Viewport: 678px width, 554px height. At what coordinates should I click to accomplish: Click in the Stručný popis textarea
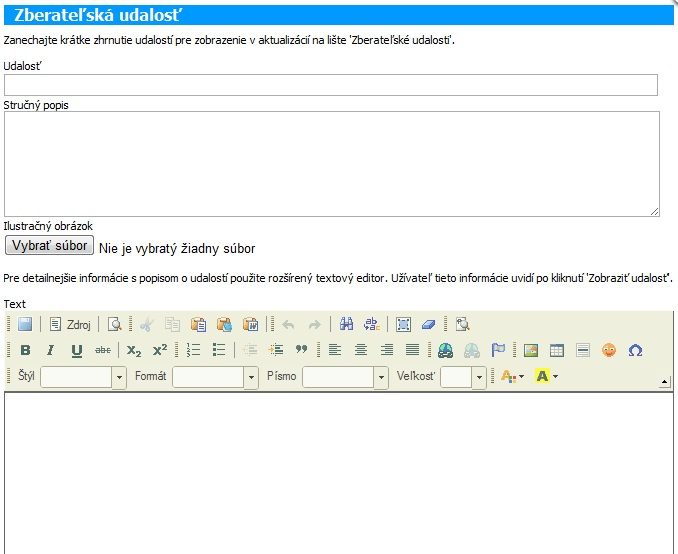(332, 164)
